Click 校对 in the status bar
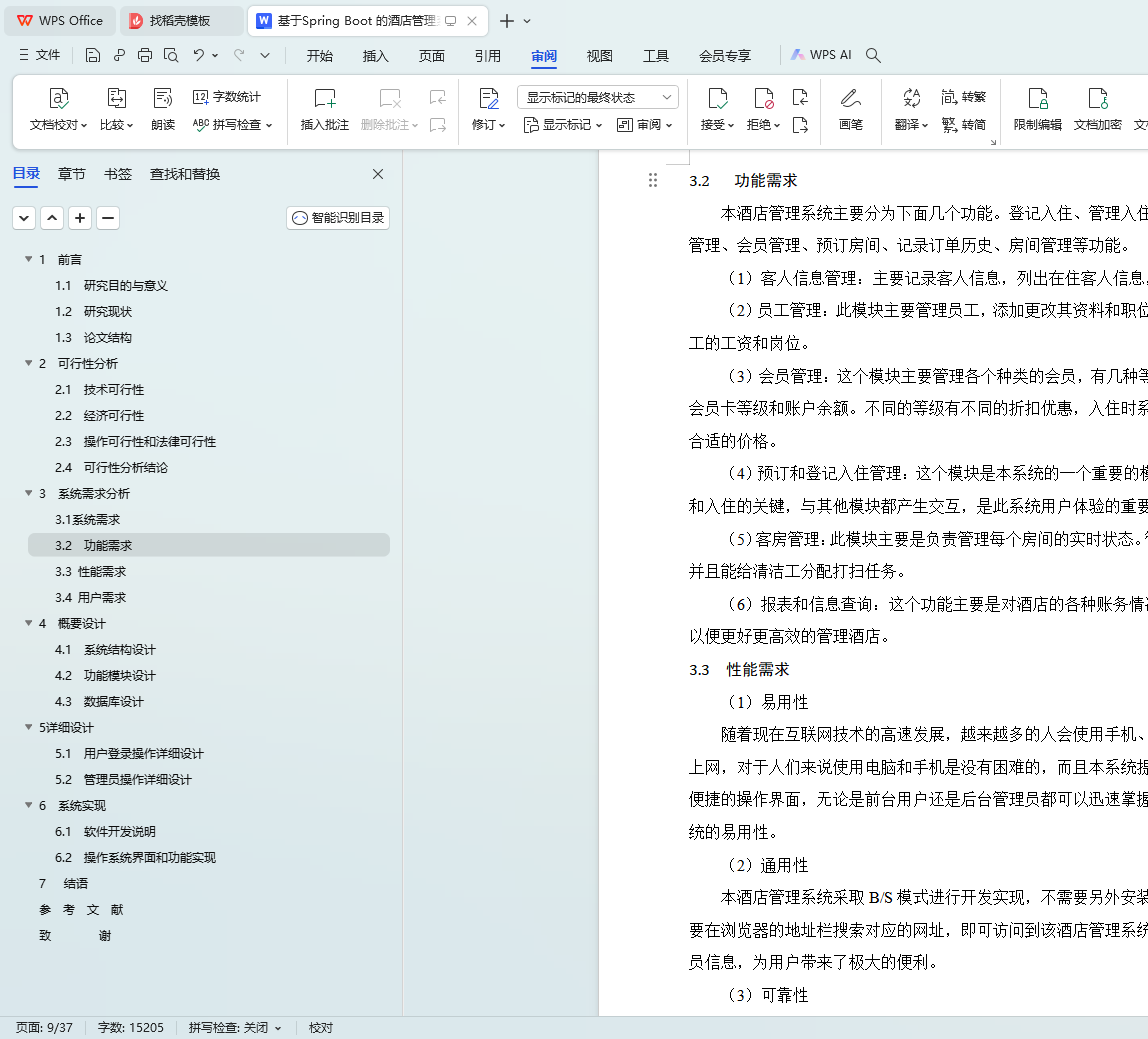The height and width of the screenshot is (1039, 1148). click(321, 1028)
